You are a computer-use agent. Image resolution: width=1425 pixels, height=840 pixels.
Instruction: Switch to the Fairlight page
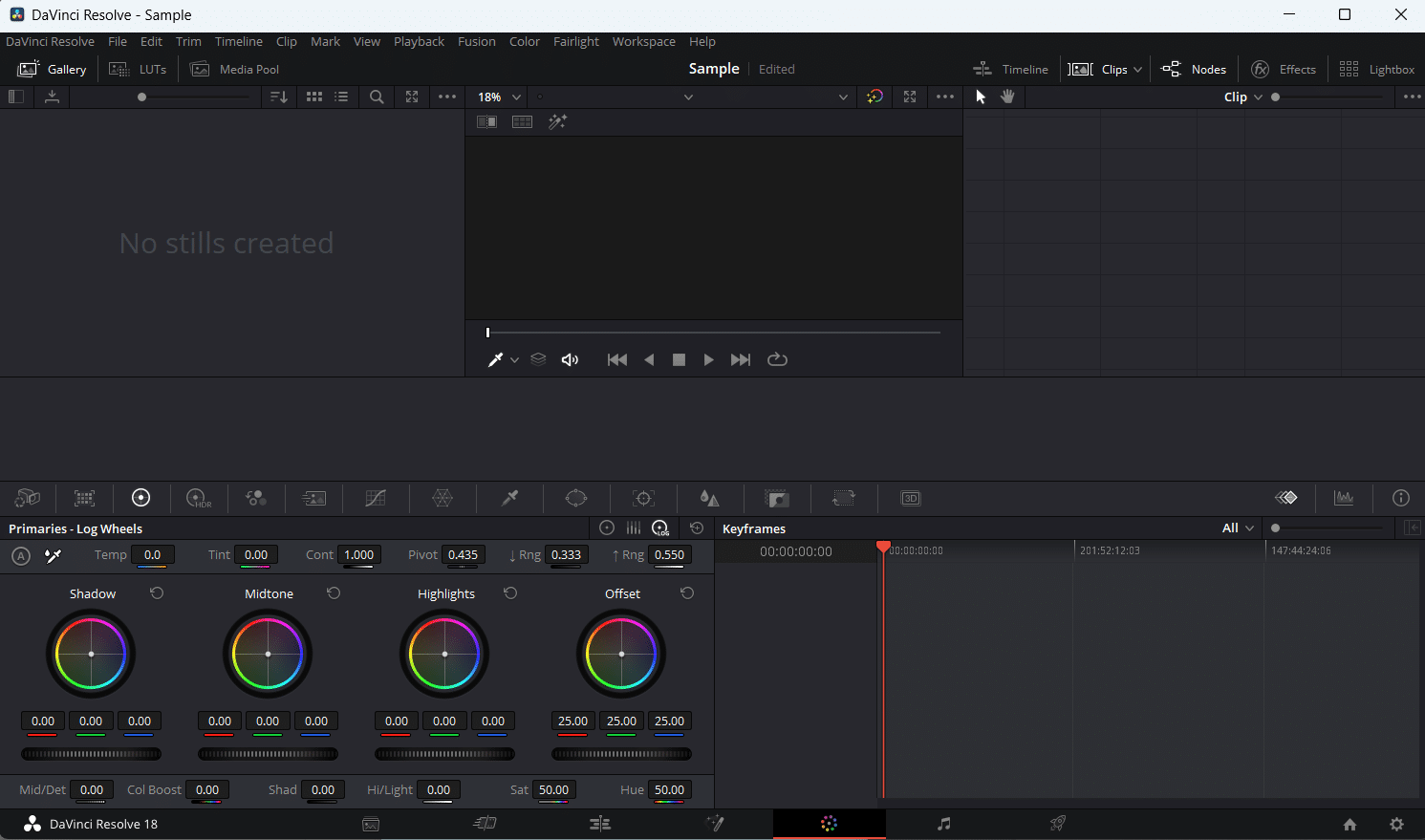(x=944, y=824)
